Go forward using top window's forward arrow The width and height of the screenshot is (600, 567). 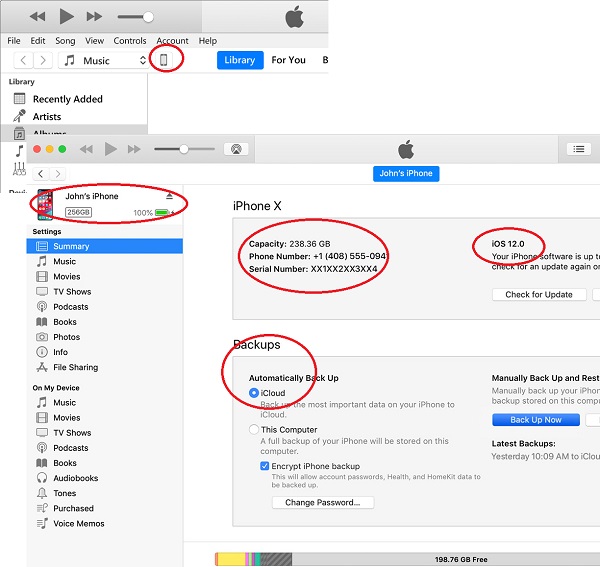(43, 60)
